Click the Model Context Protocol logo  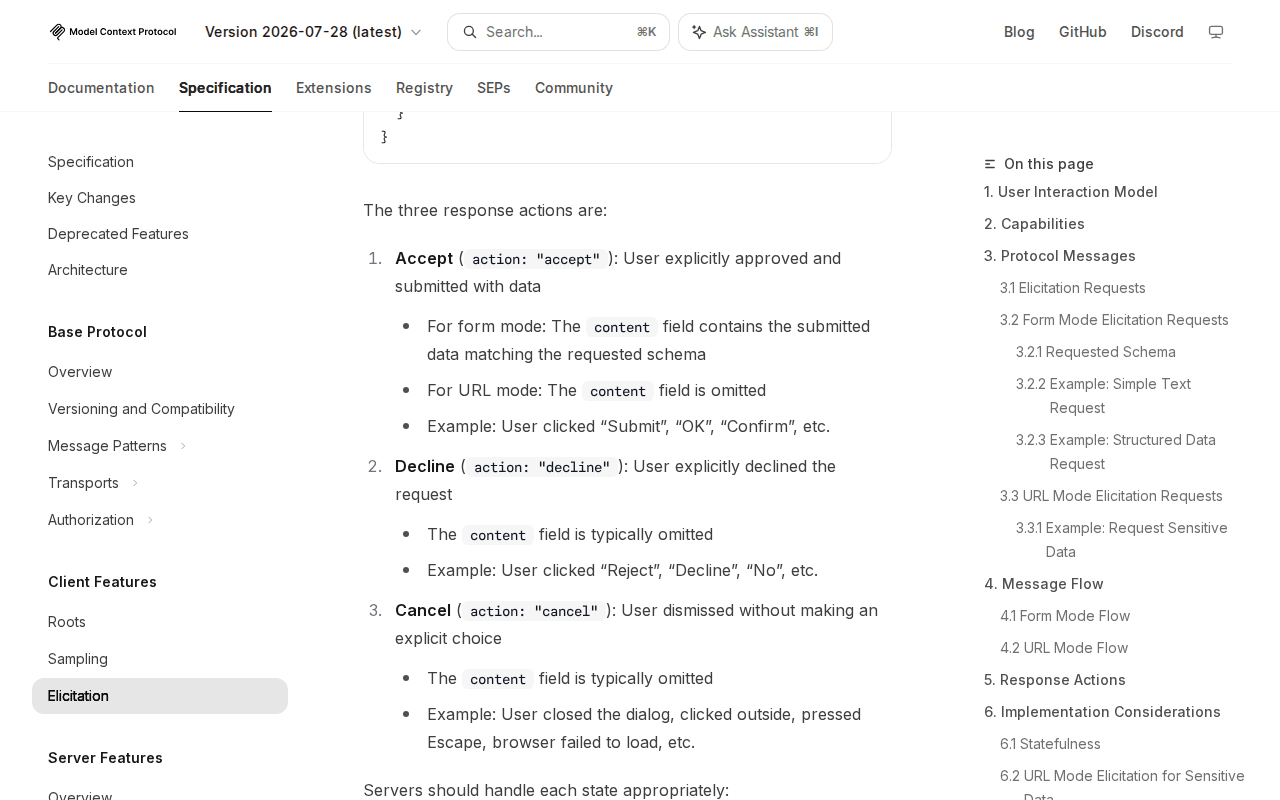(113, 32)
